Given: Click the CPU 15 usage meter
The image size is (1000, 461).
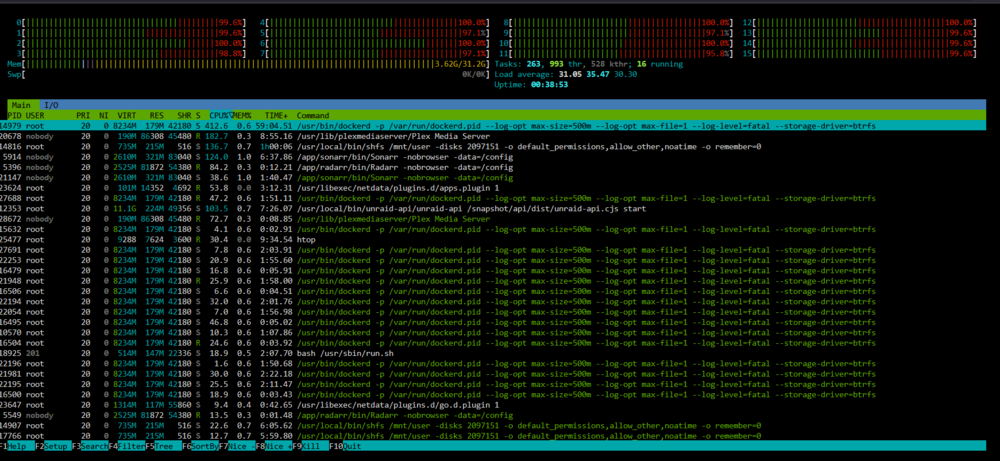Looking at the screenshot, I should click(x=859, y=54).
